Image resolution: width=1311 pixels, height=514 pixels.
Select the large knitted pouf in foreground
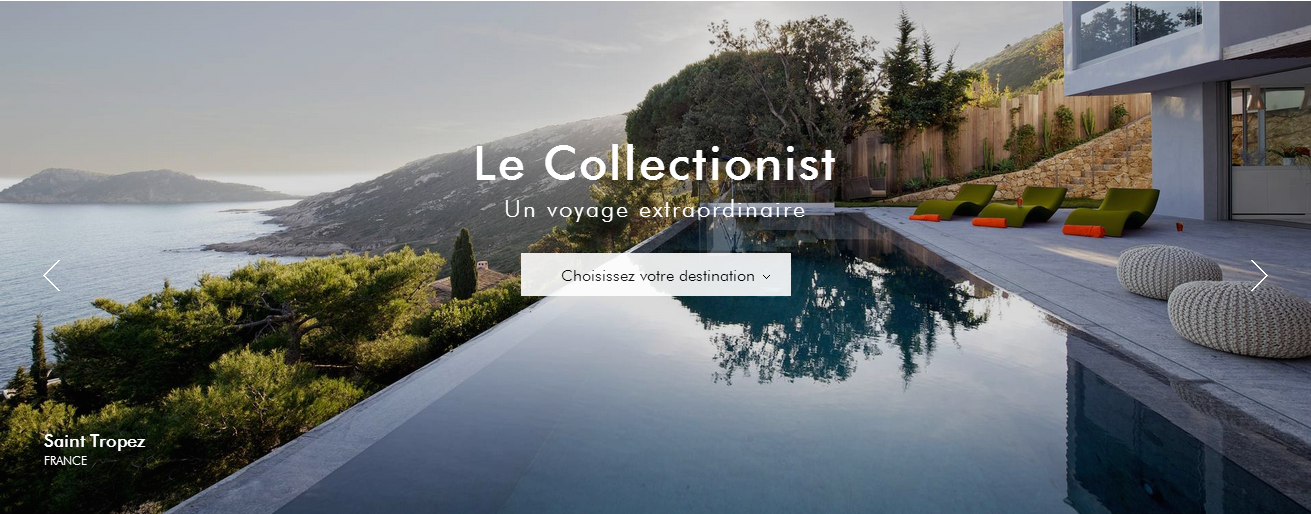coord(1240,318)
